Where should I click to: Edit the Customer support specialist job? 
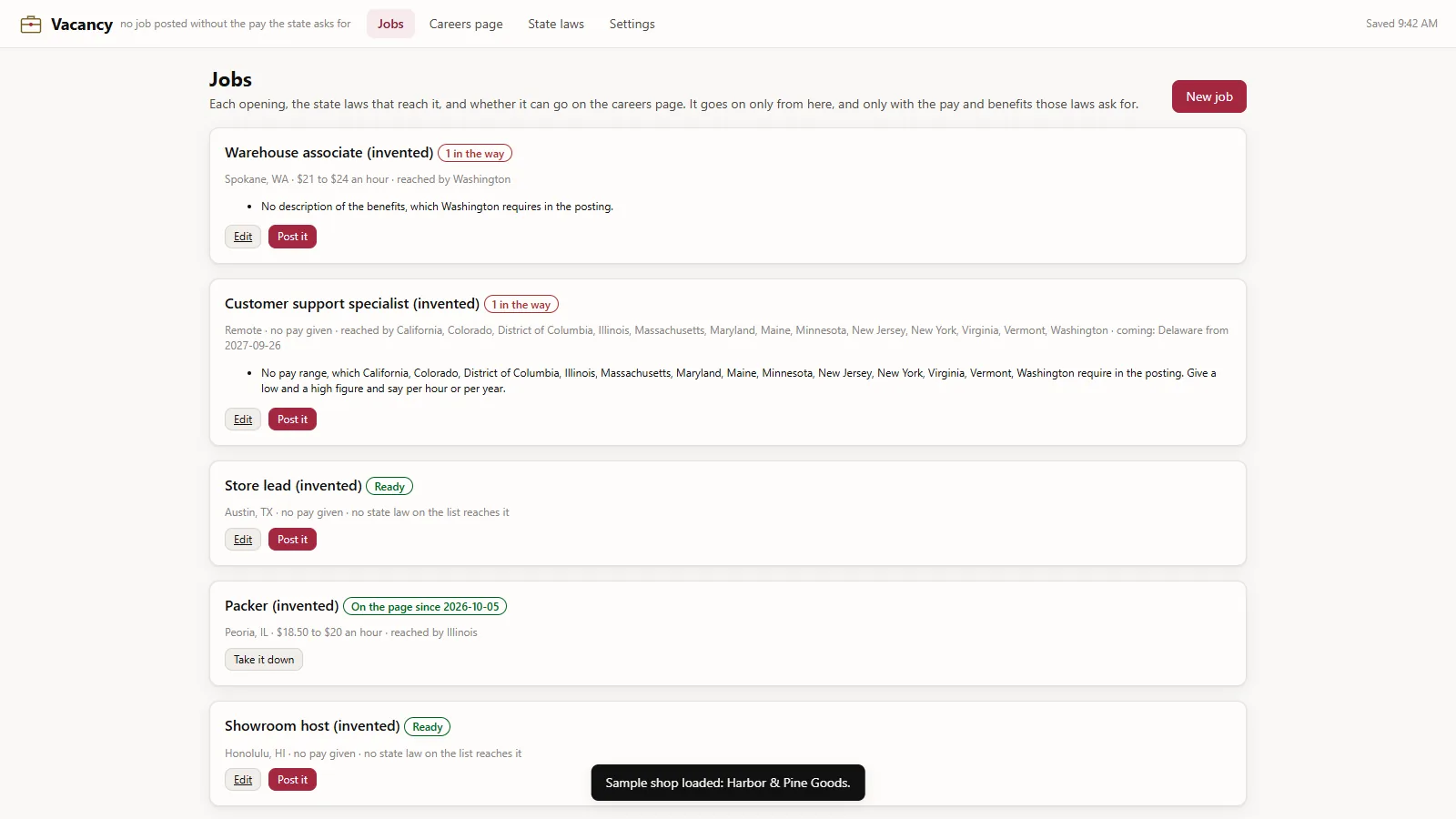tap(243, 420)
